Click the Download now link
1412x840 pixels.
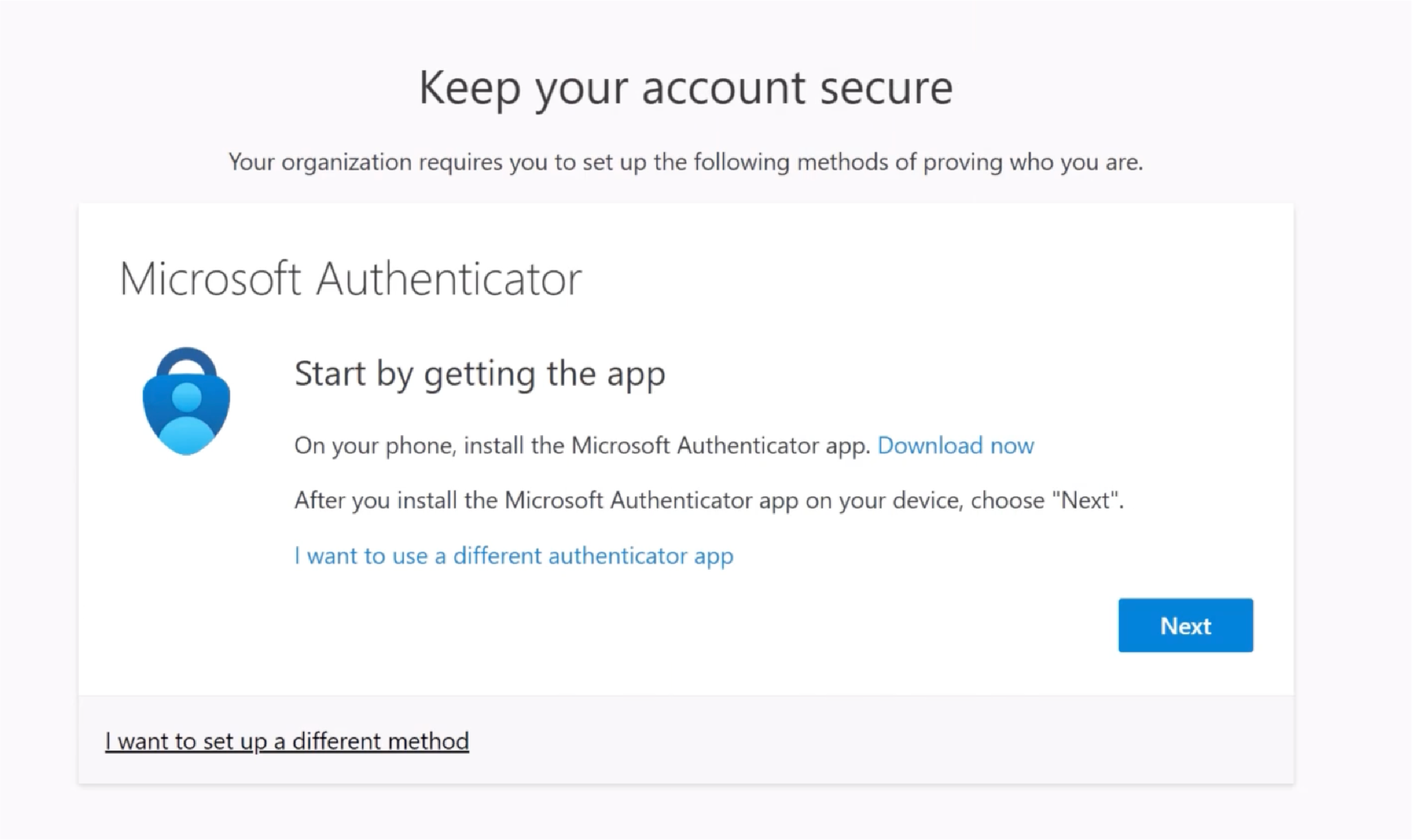[955, 446]
